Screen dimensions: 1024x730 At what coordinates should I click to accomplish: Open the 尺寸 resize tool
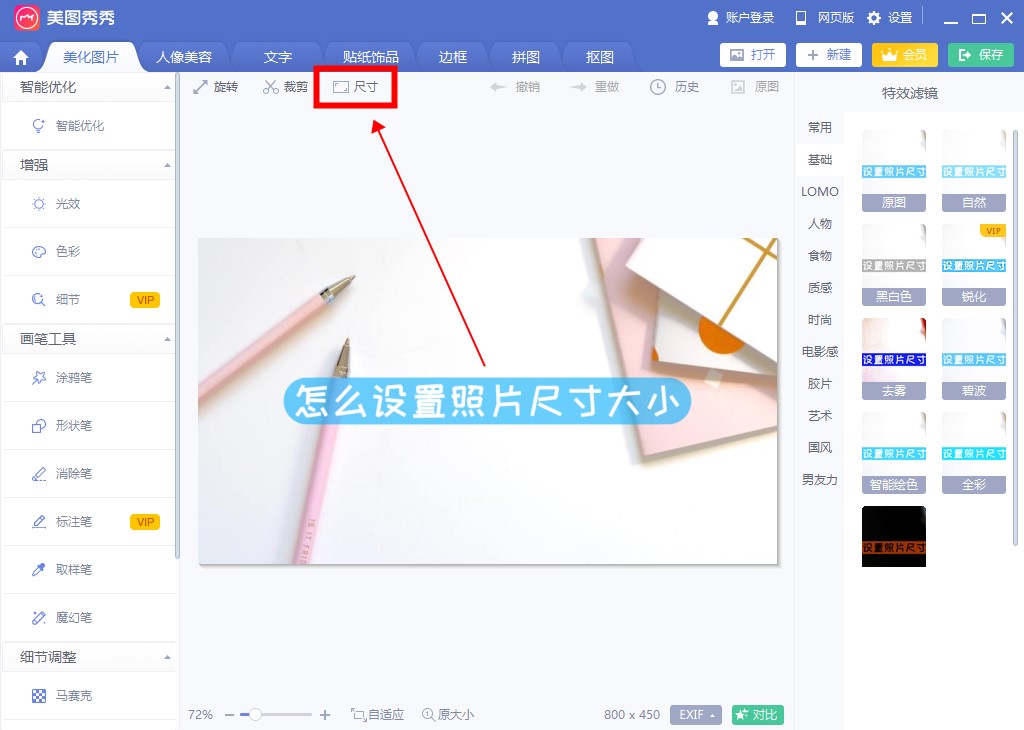(355, 87)
